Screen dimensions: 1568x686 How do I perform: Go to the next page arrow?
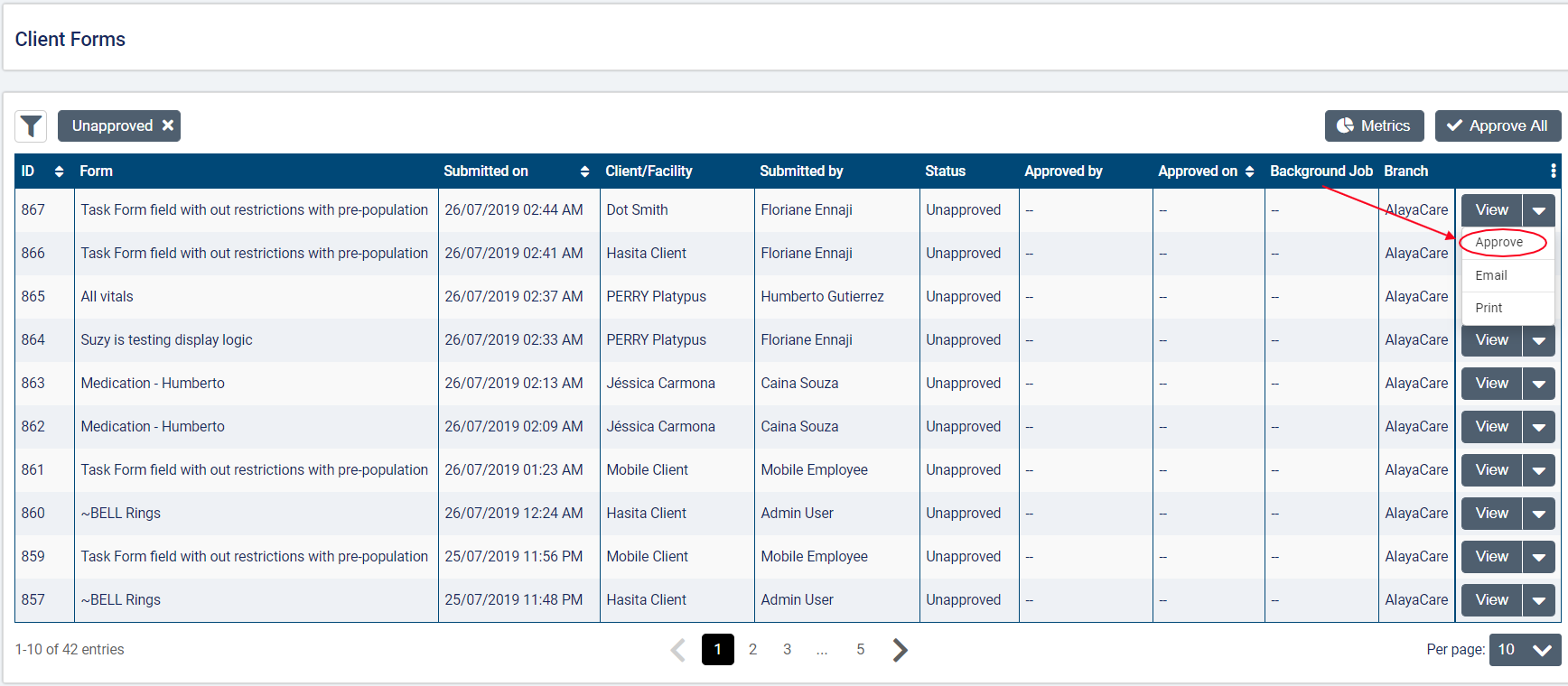[900, 650]
